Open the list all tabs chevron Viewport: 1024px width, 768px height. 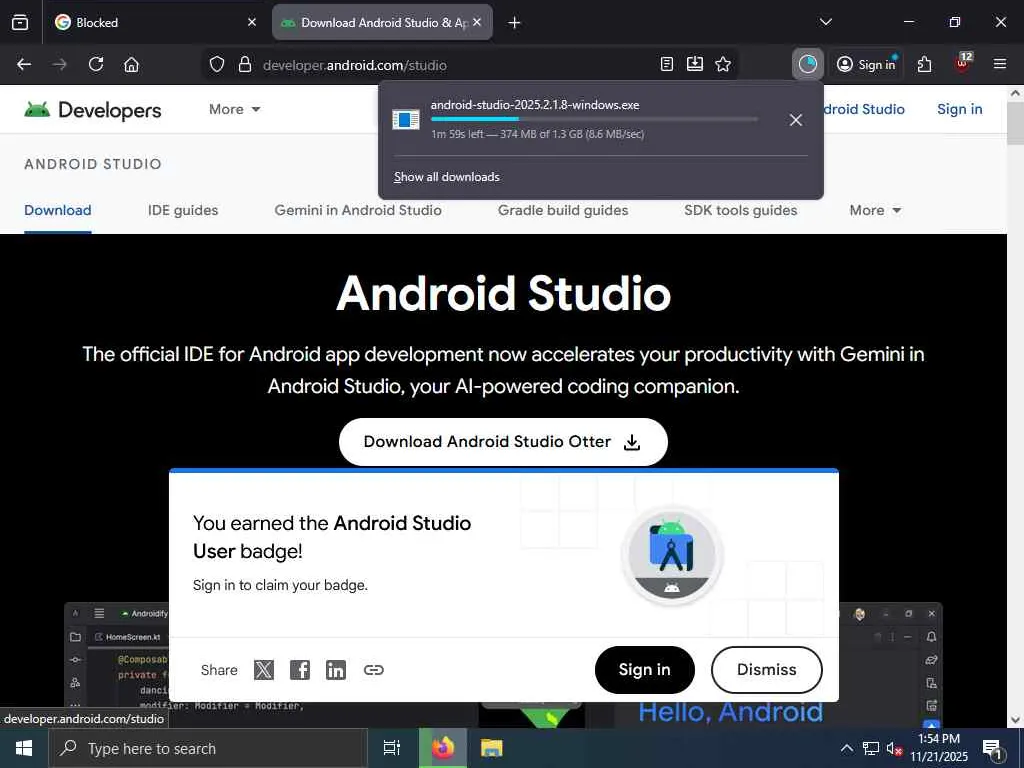826,22
